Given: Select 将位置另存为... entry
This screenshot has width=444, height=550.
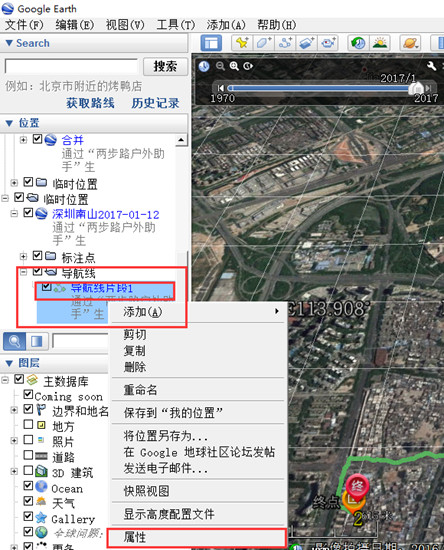Looking at the screenshot, I should (x=199, y=436).
